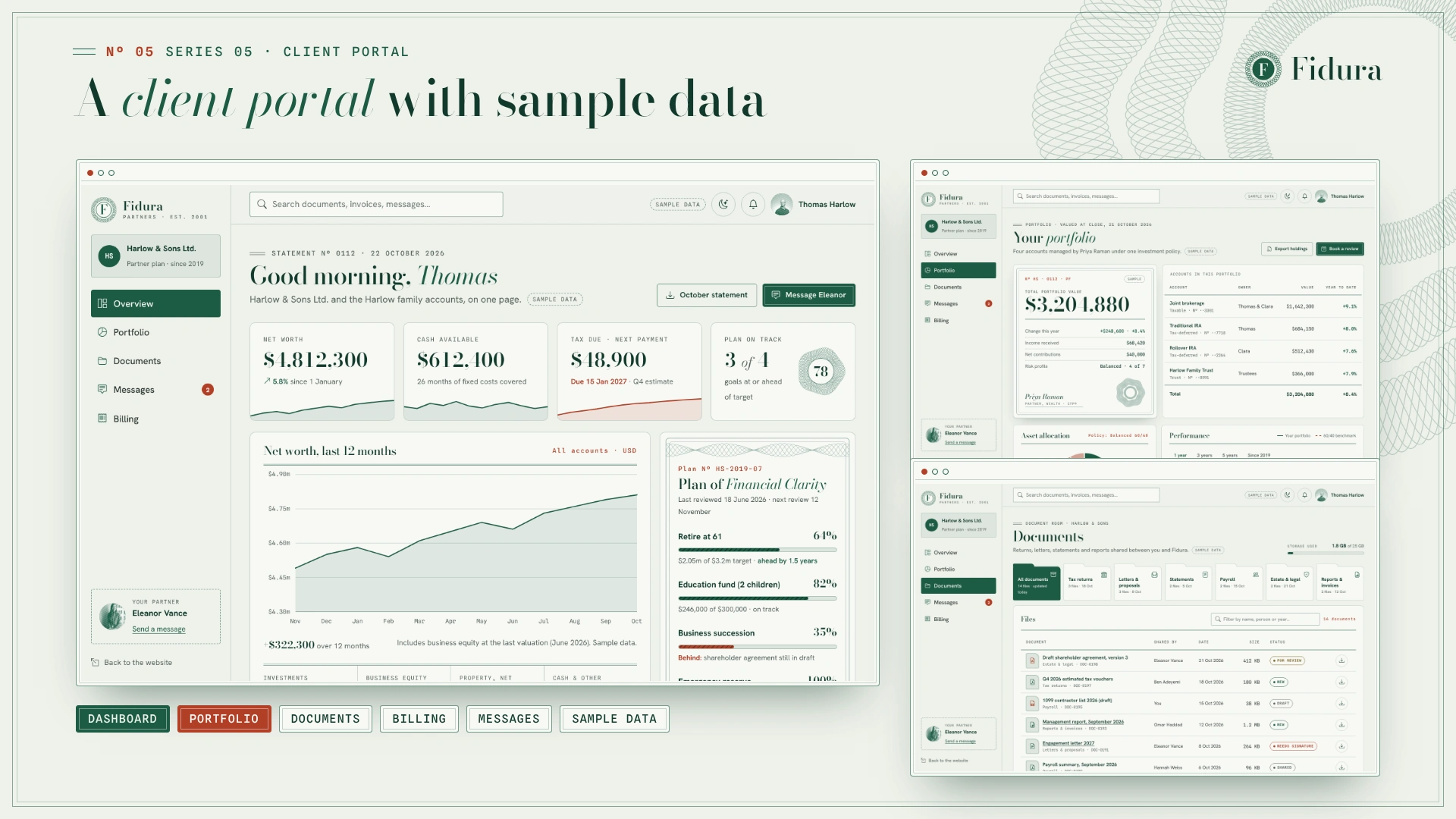The image size is (1456, 819).
Task: Open notifications bell in the portfolio window
Action: (x=1304, y=196)
